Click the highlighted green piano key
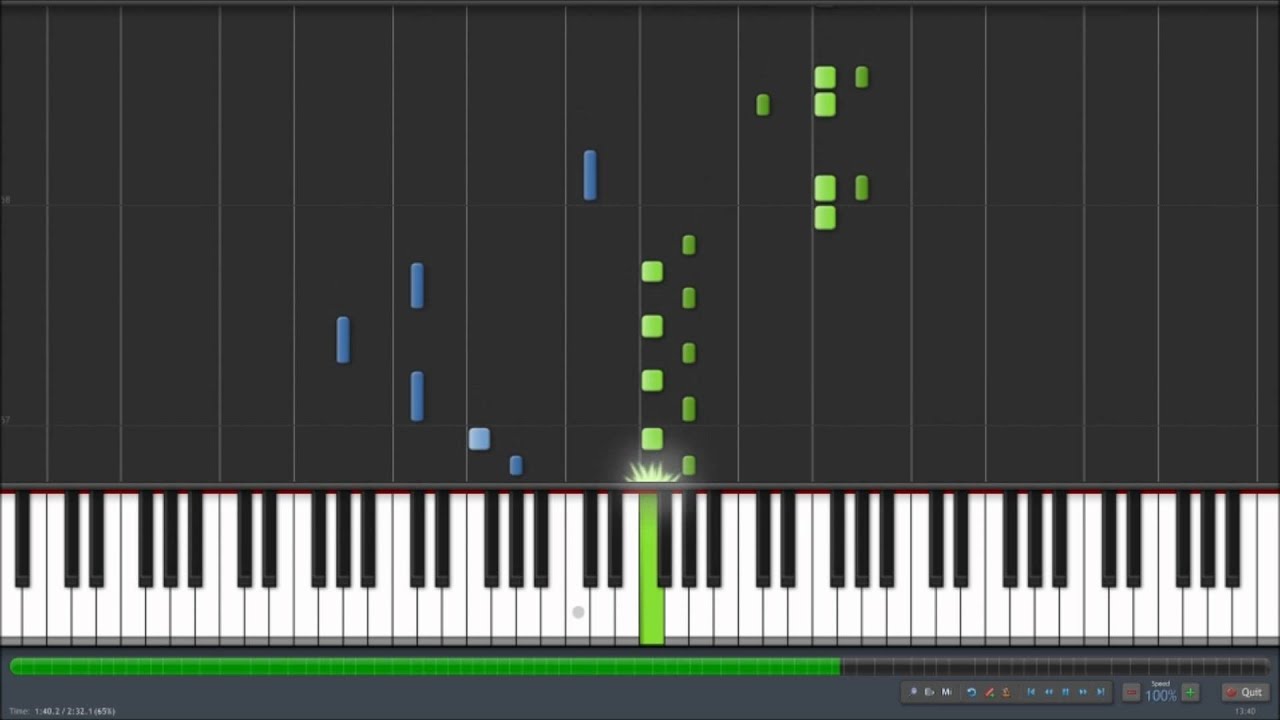1280x720 pixels. coord(652,568)
